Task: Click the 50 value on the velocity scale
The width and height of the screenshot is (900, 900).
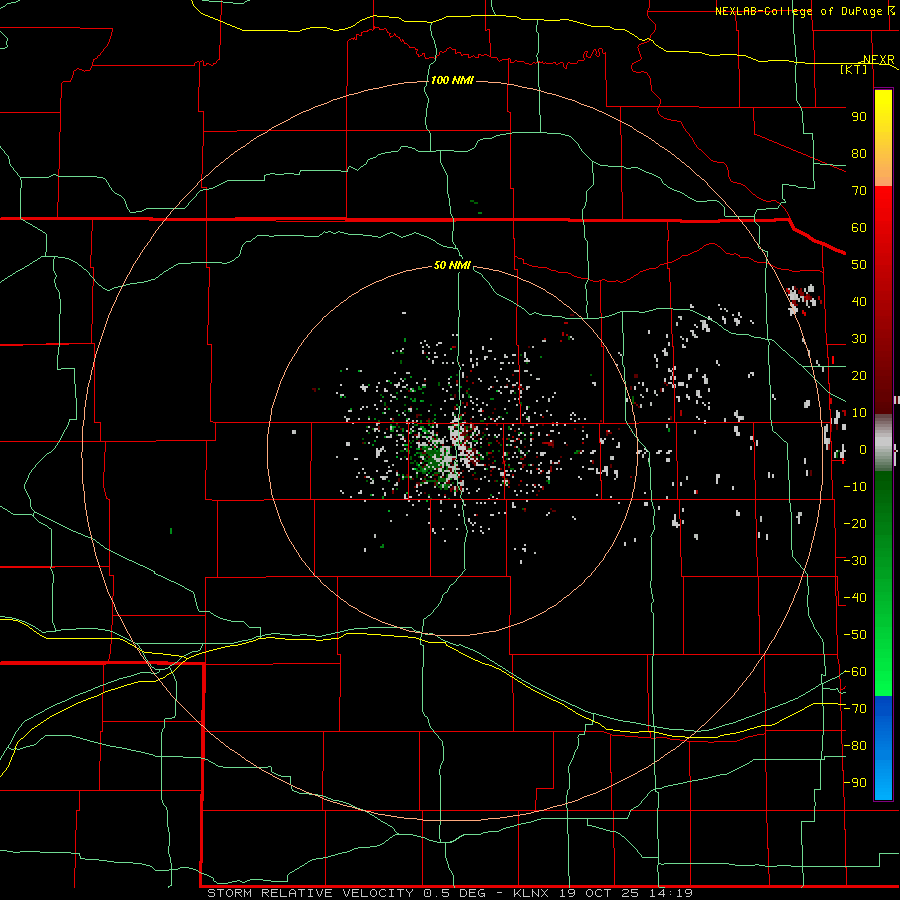Action: (x=859, y=265)
